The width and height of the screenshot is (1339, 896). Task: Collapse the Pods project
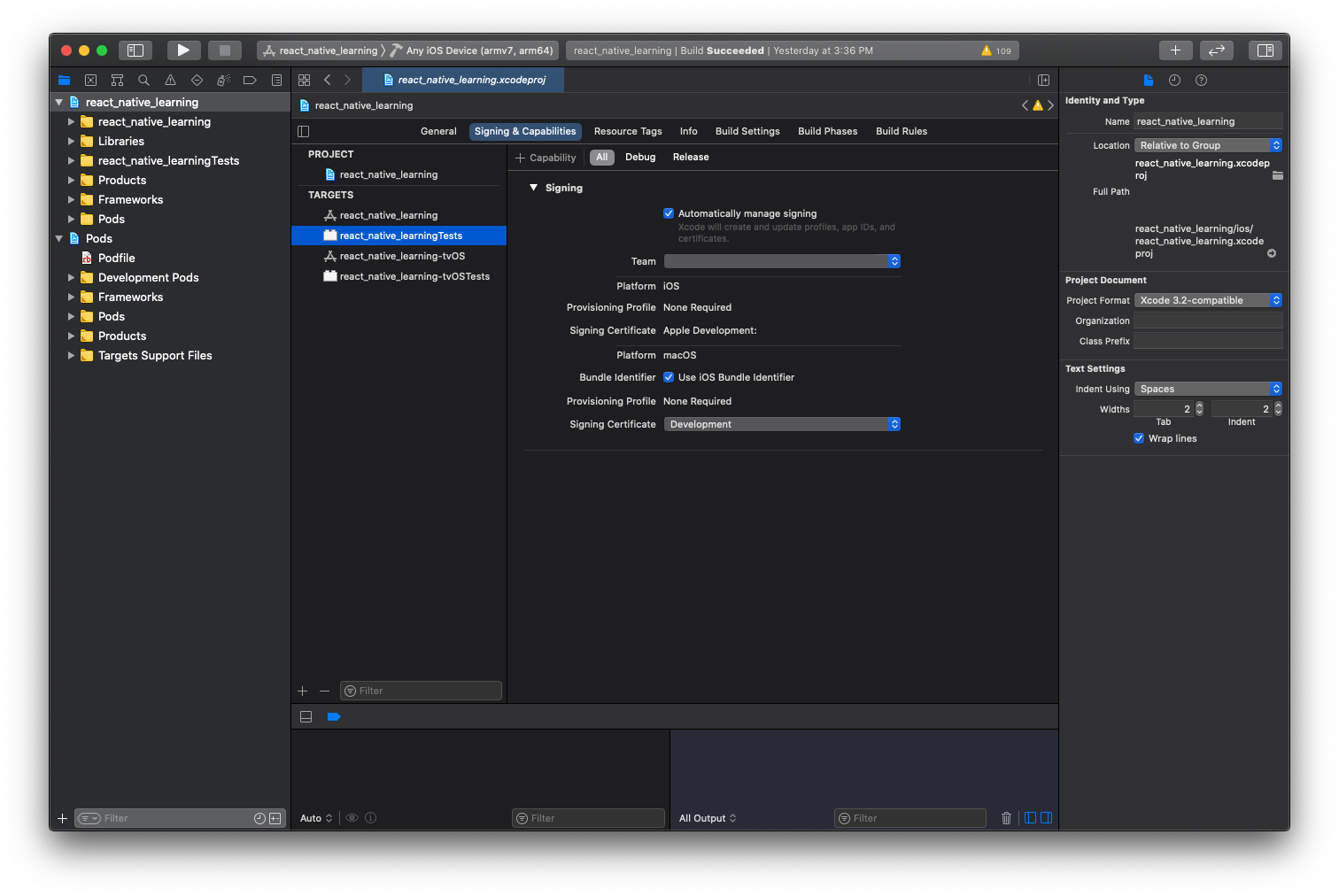(x=59, y=238)
